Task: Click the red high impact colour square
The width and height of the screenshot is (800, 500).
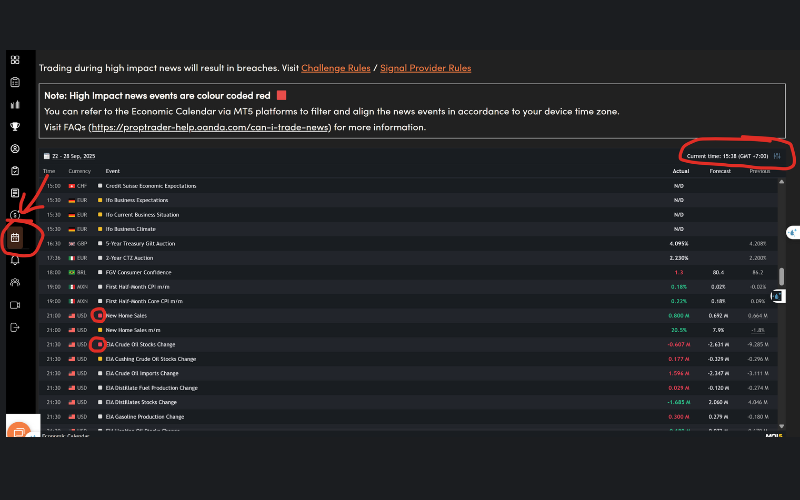Action: pyautogui.click(x=281, y=96)
